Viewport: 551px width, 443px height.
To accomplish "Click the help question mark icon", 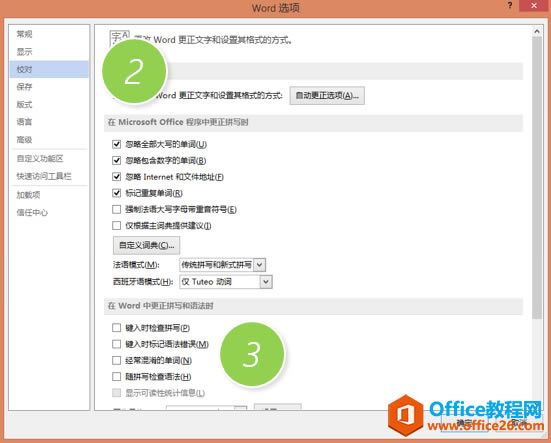I will tap(510, 6).
